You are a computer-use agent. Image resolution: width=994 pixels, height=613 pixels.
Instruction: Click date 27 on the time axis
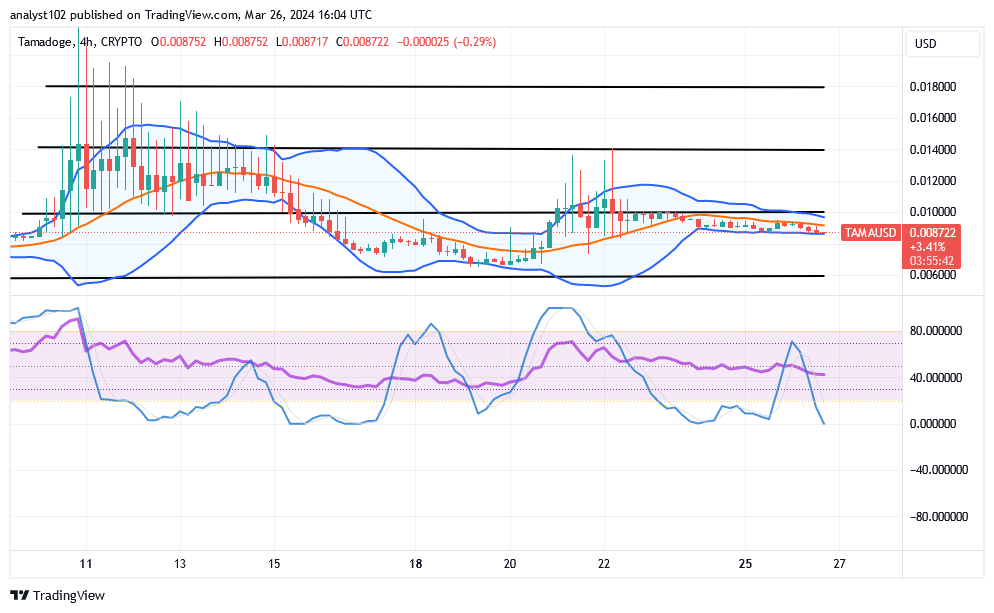(x=839, y=564)
